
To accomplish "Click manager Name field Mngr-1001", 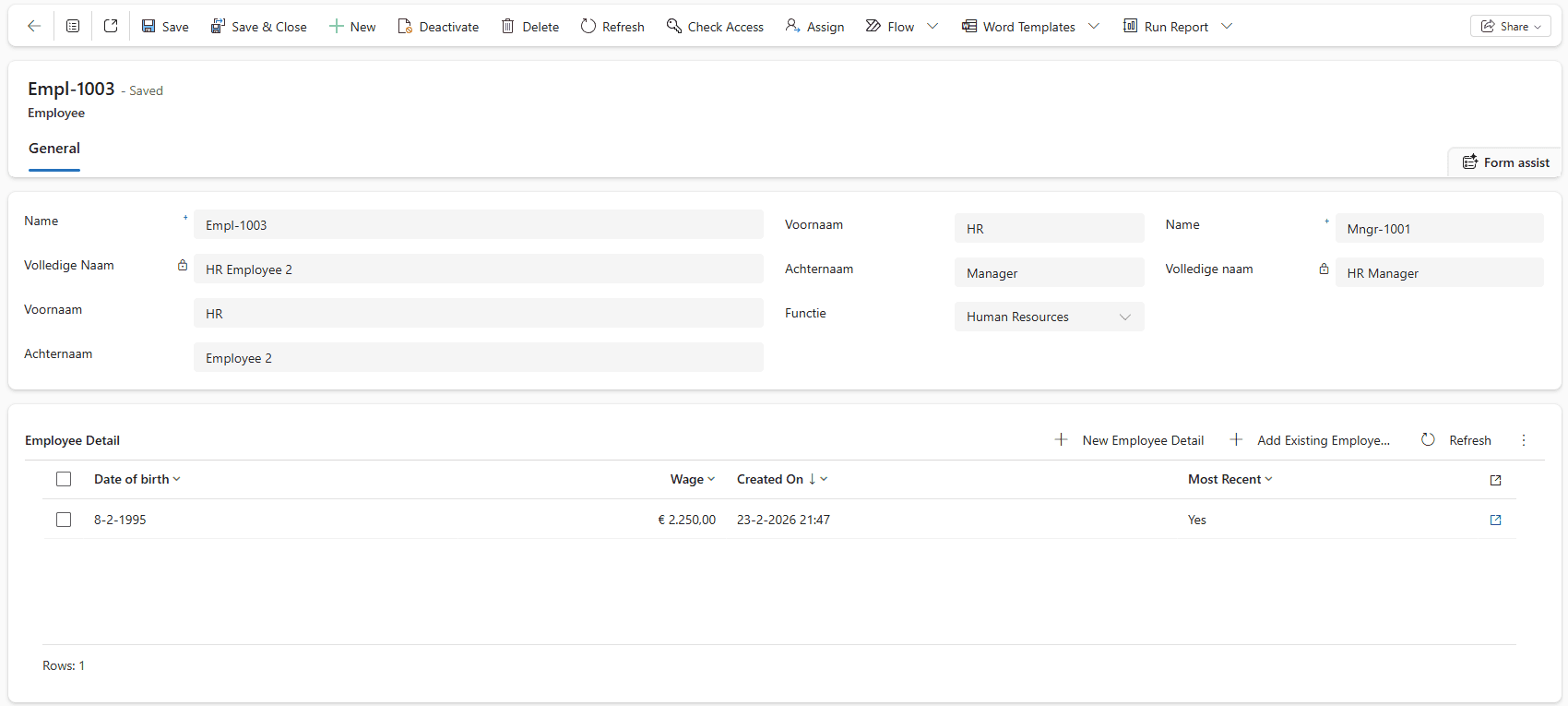I will pos(1439,229).
